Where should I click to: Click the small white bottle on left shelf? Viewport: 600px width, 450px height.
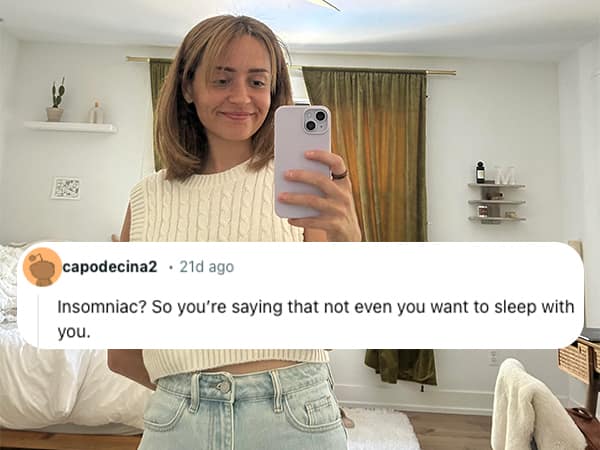(96, 112)
